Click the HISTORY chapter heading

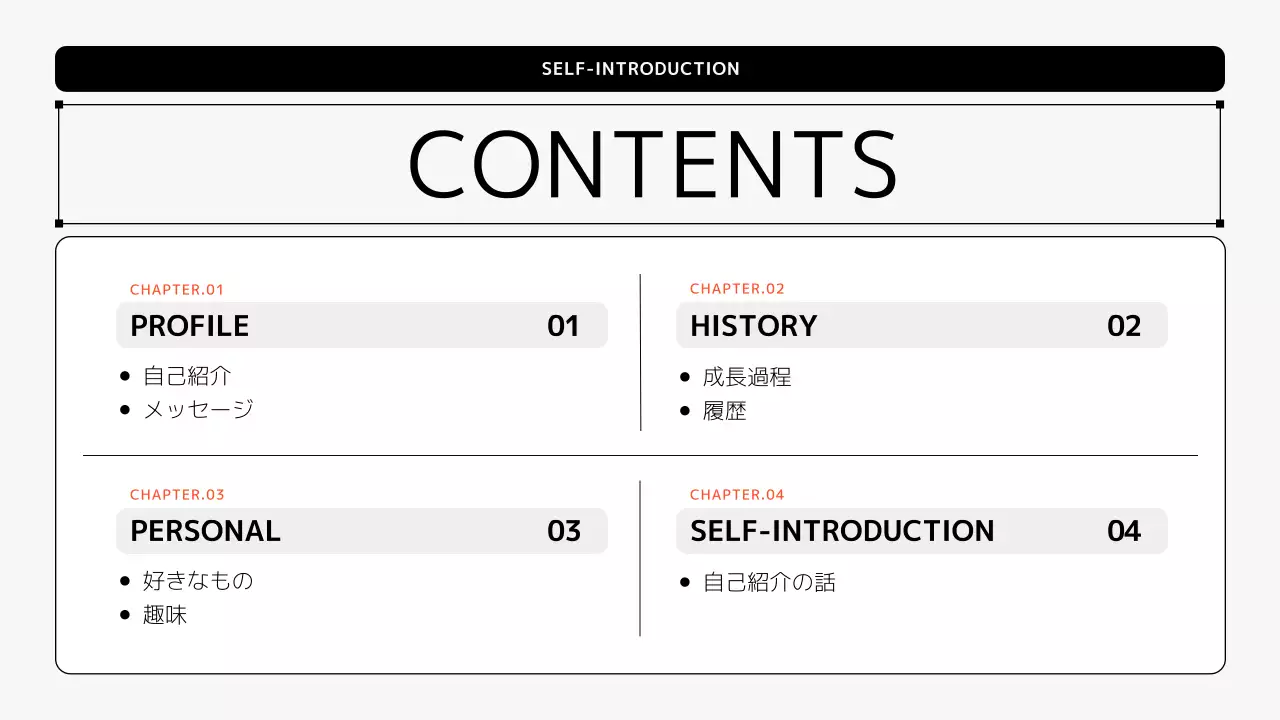(x=753, y=326)
